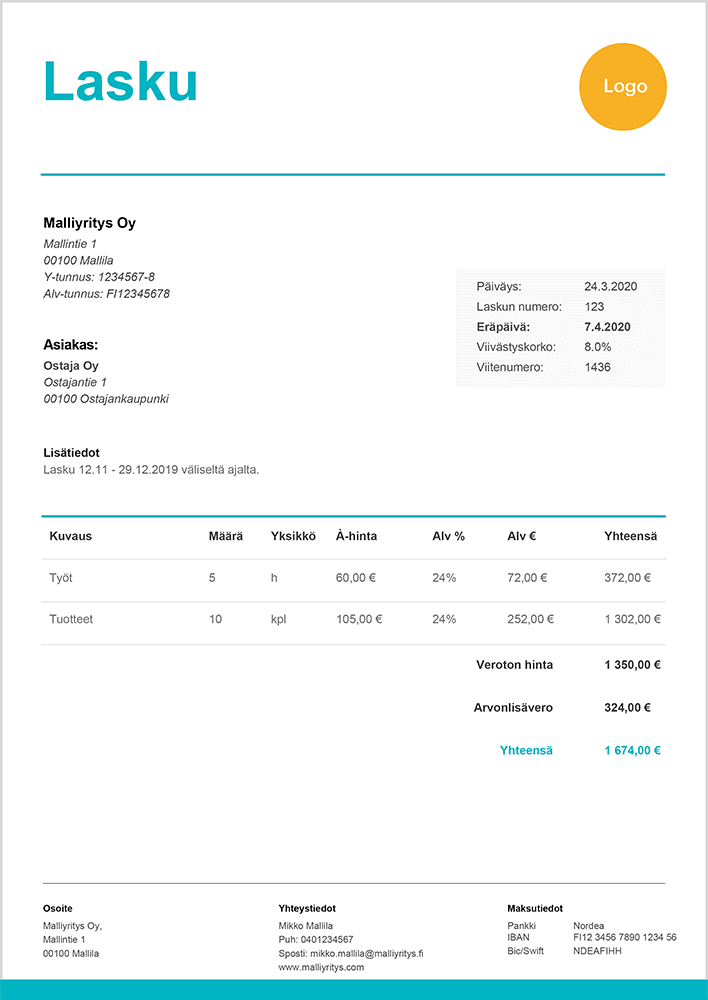Screen dimensions: 708x1000
Task: Click the Alv % column header
Action: coord(448,536)
